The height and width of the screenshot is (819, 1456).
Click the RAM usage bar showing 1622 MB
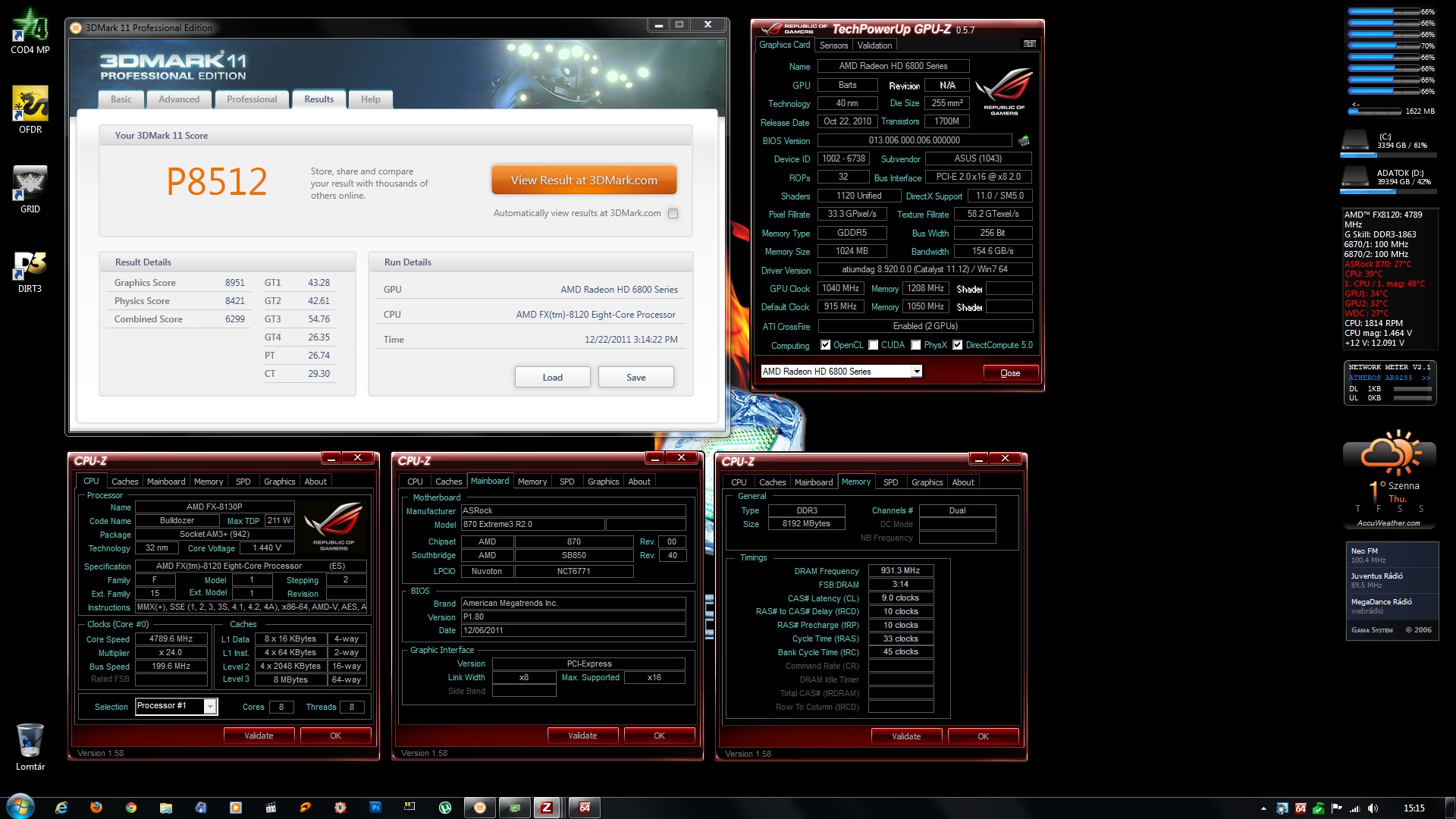pyautogui.click(x=1374, y=111)
